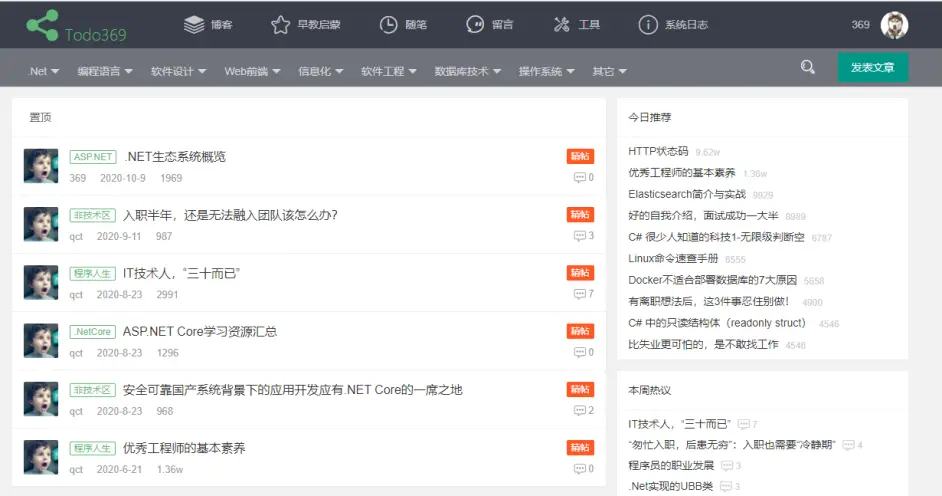Open the 早教启蒙 menu item
942x496 pixels.
click(319, 25)
